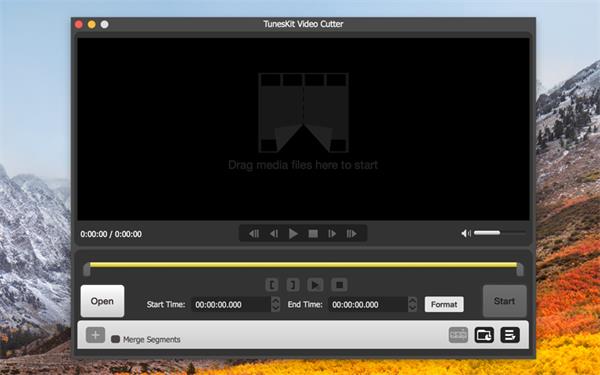Adjust the volume slider
Screen dimensions: 600x375
click(500, 233)
